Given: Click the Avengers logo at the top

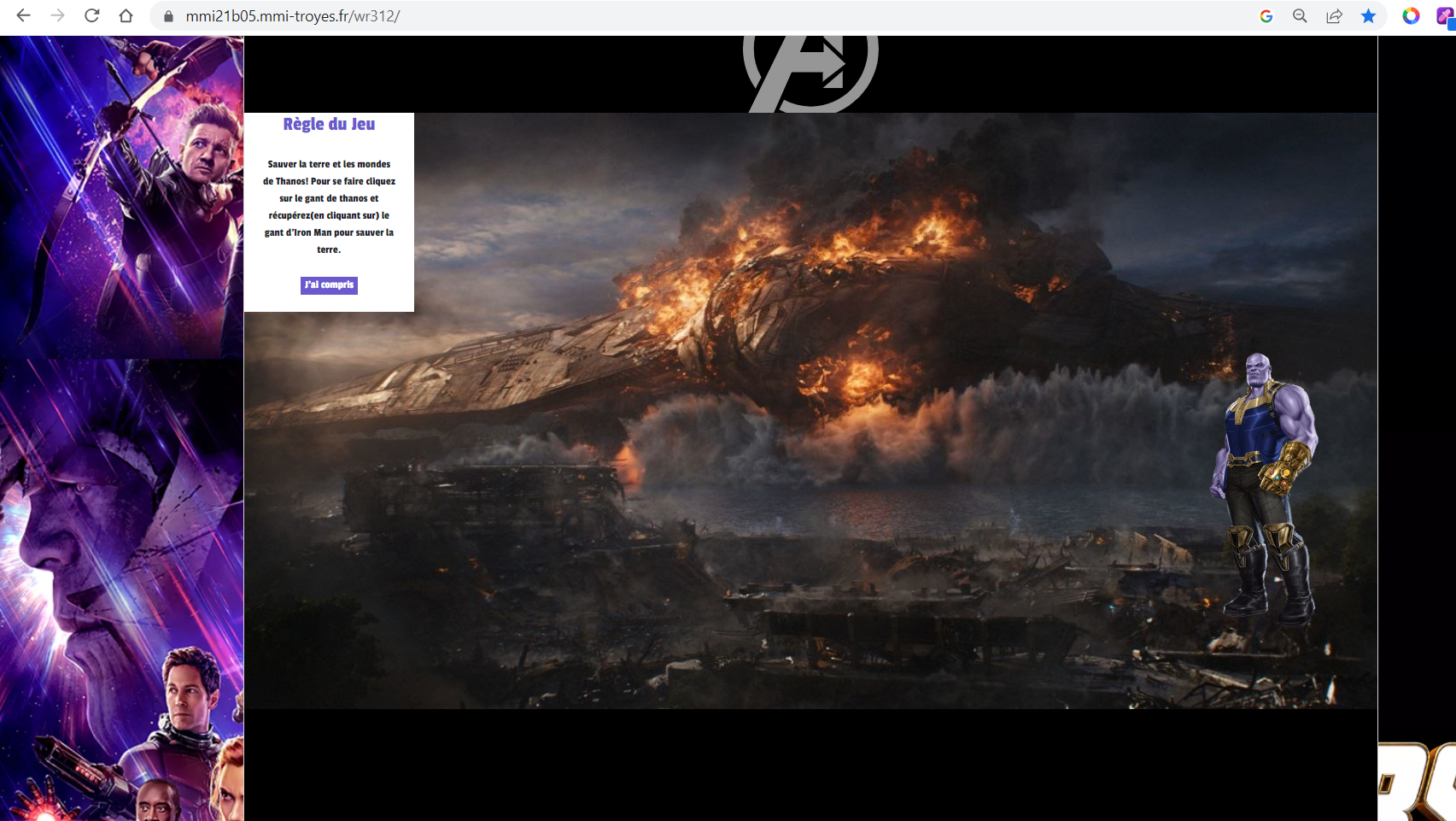Looking at the screenshot, I should [810, 73].
